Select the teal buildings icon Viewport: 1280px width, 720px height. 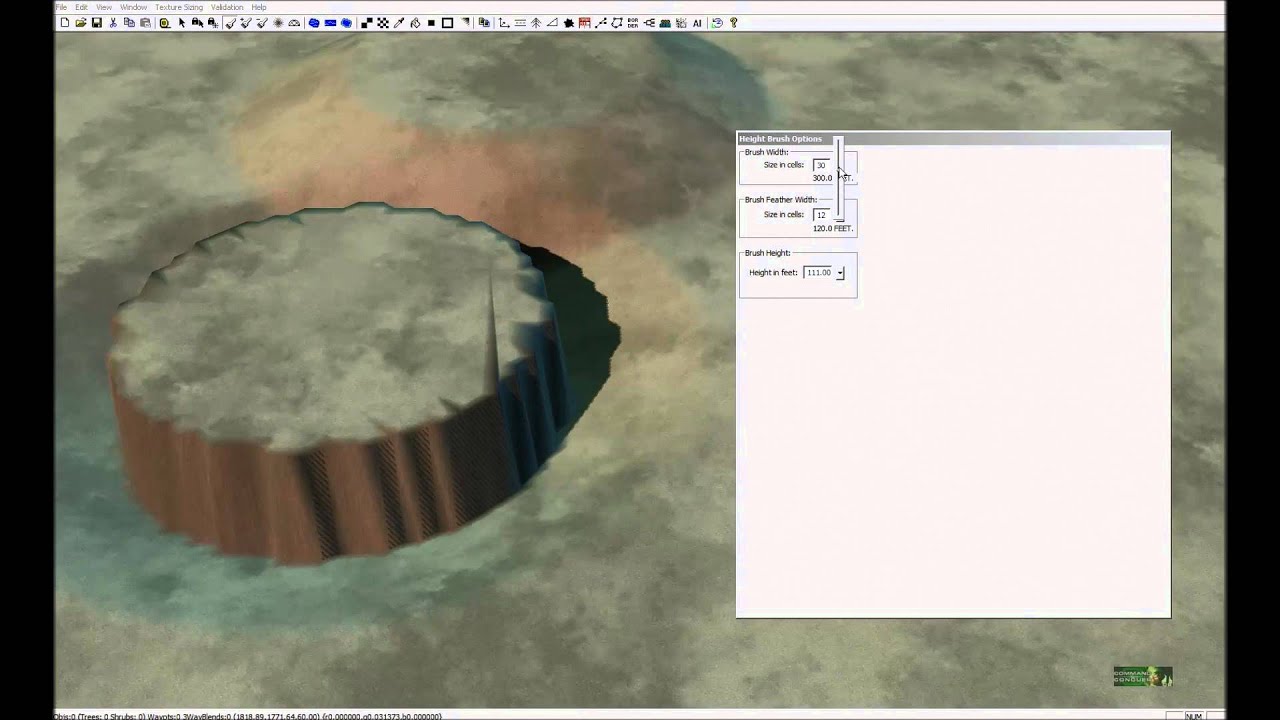pos(665,22)
